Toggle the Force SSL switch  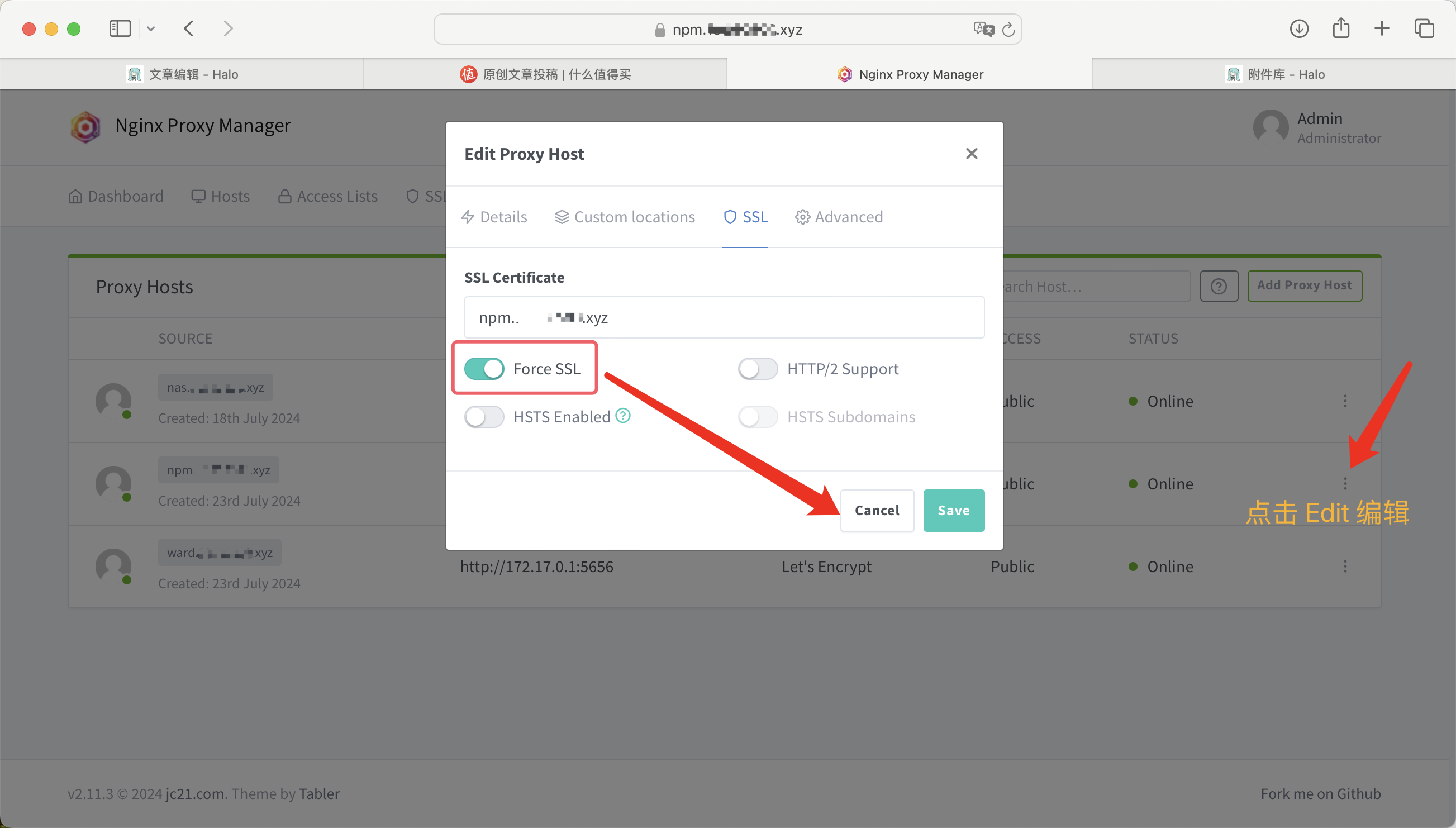(484, 369)
